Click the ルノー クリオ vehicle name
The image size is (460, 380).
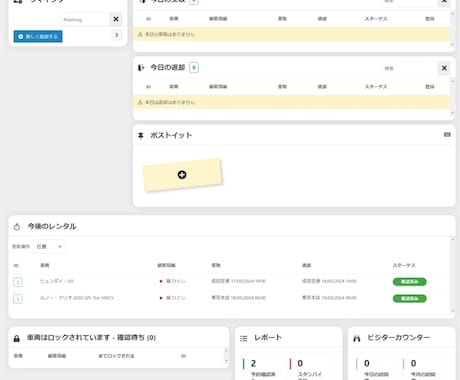coord(77,298)
